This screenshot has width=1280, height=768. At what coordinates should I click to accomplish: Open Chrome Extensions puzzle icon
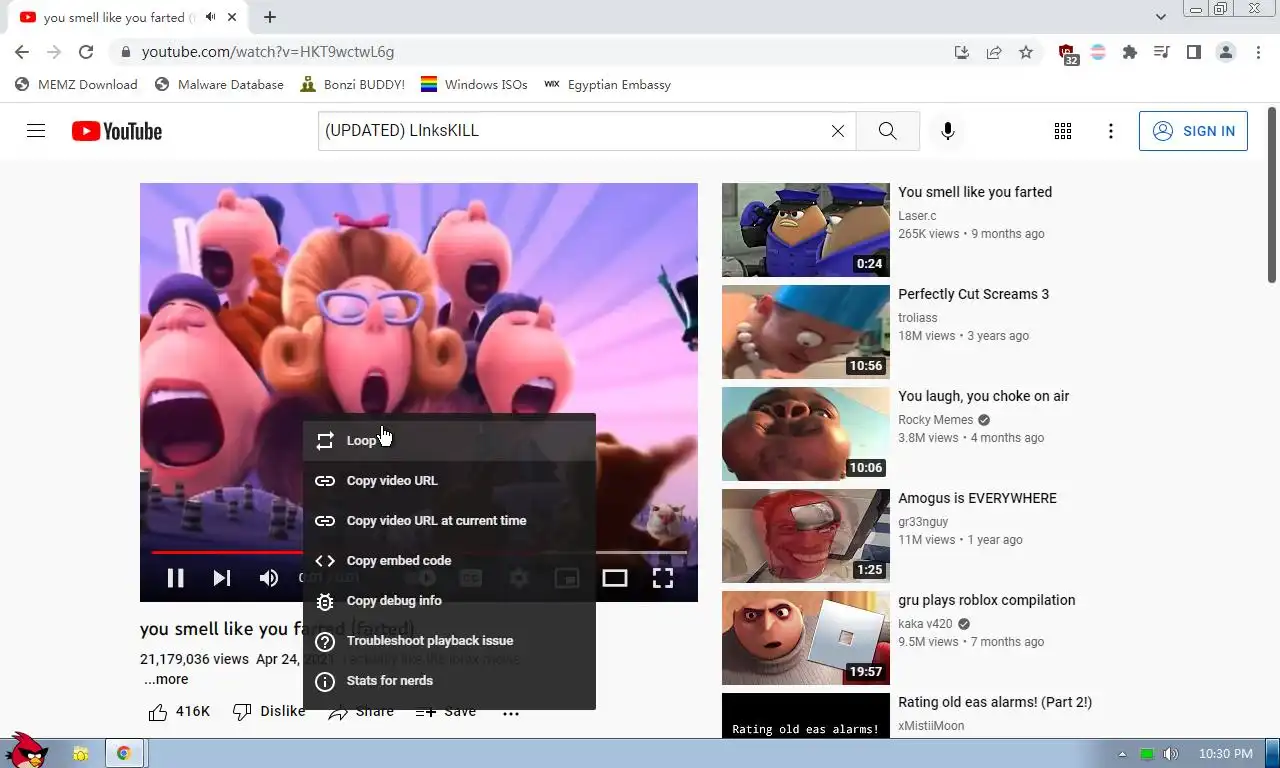[x=1130, y=52]
